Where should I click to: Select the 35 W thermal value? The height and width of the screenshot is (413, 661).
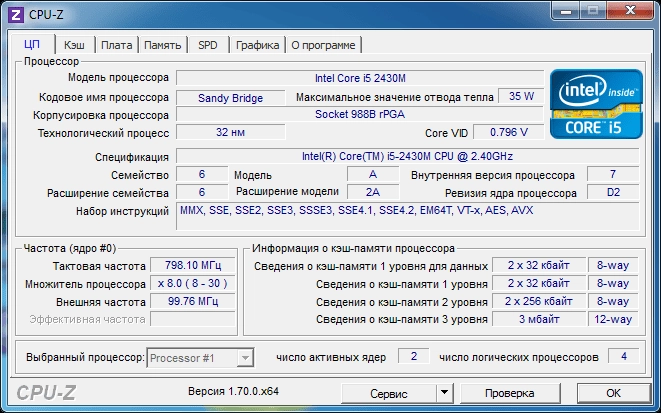pos(521,96)
